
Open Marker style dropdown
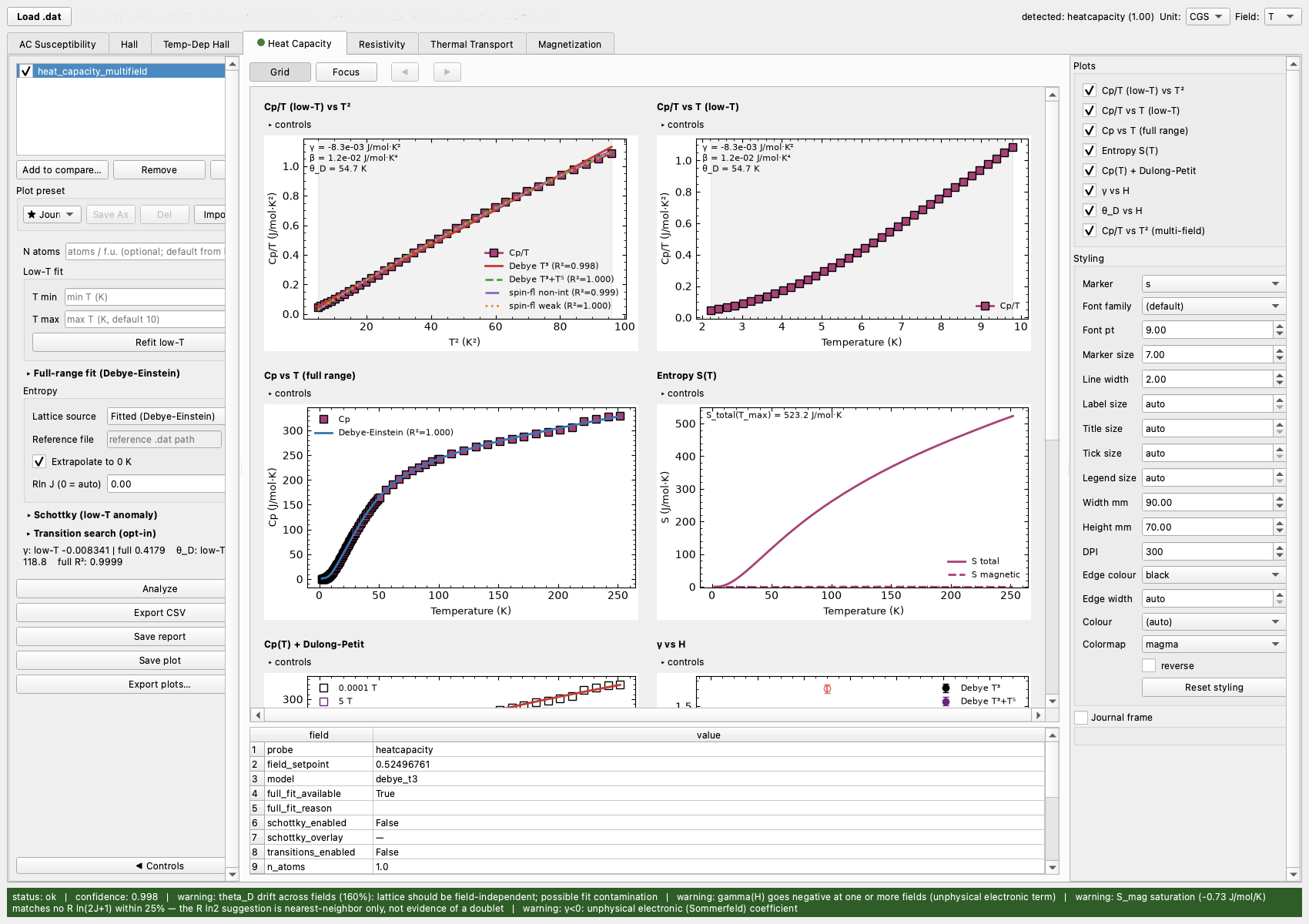pos(1214,284)
